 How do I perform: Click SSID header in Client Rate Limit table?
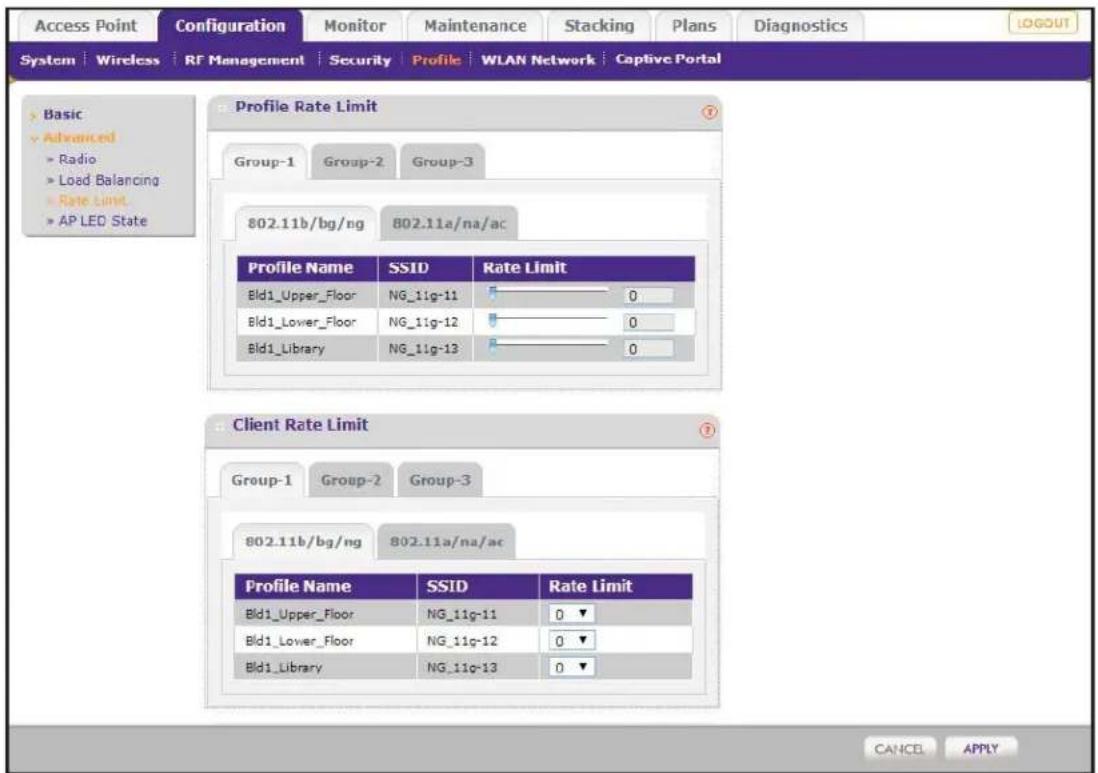coord(447,587)
